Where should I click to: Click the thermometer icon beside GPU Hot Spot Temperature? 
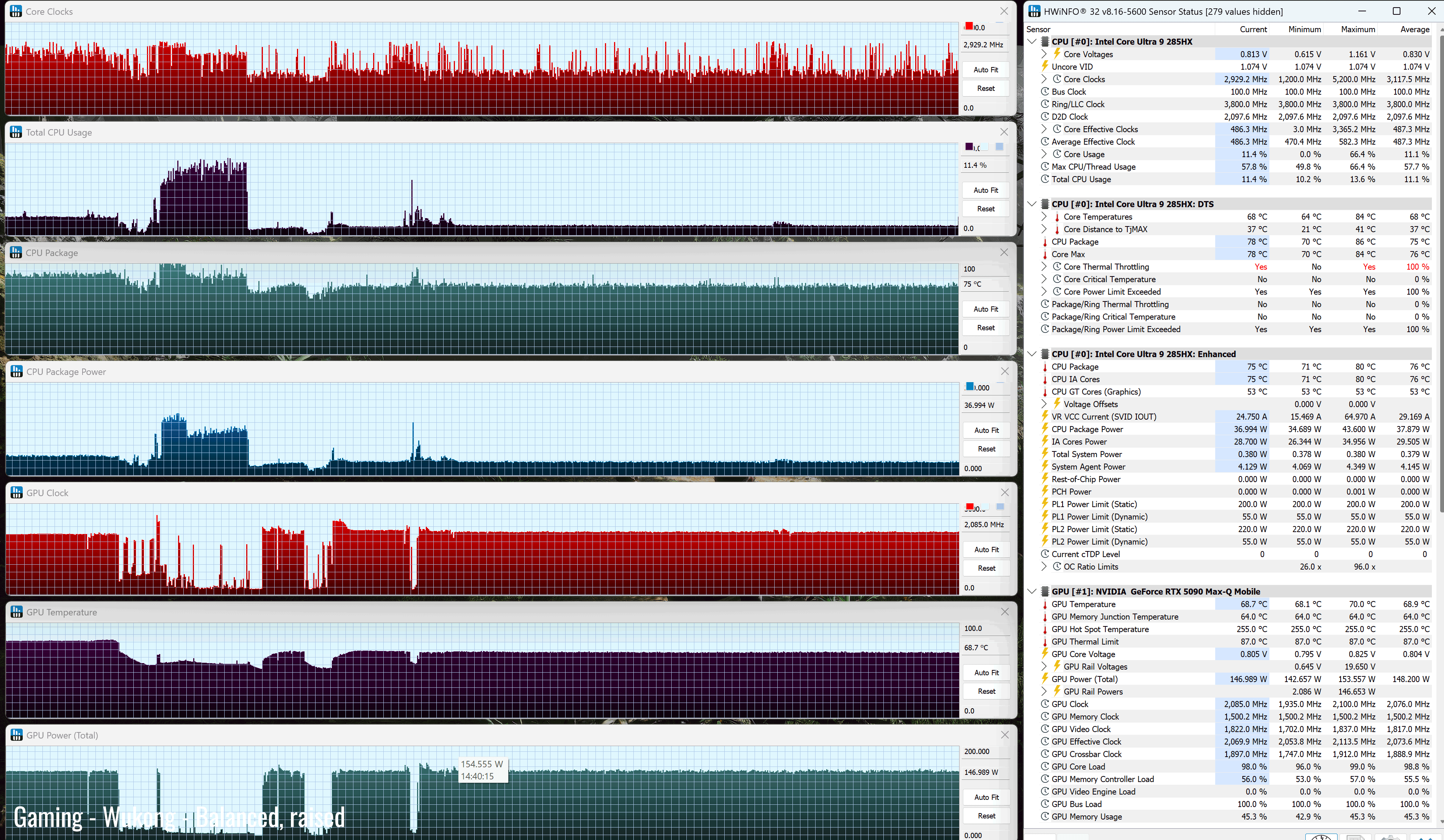coord(1045,629)
